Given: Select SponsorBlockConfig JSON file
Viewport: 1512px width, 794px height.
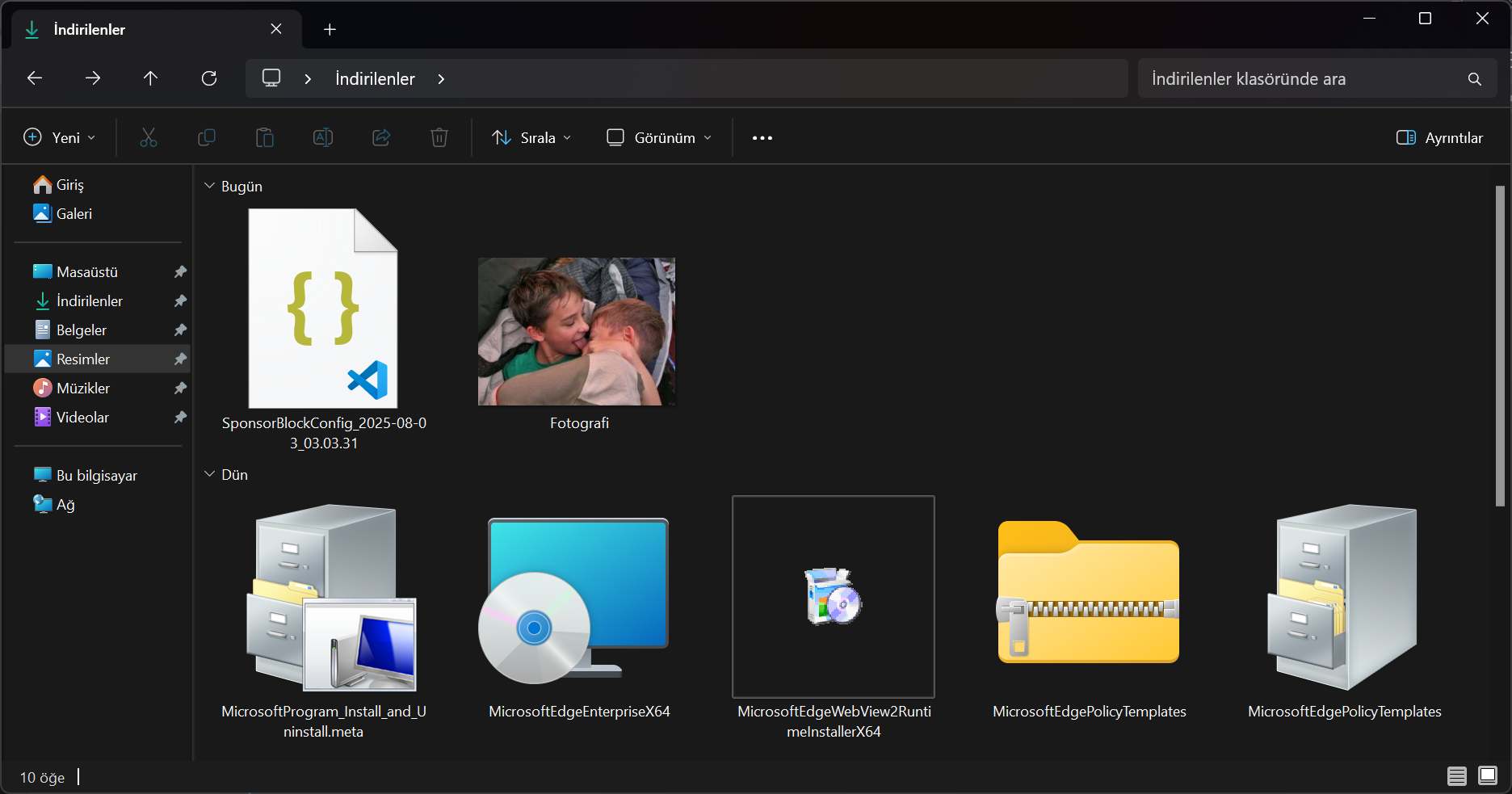Looking at the screenshot, I should click(324, 330).
